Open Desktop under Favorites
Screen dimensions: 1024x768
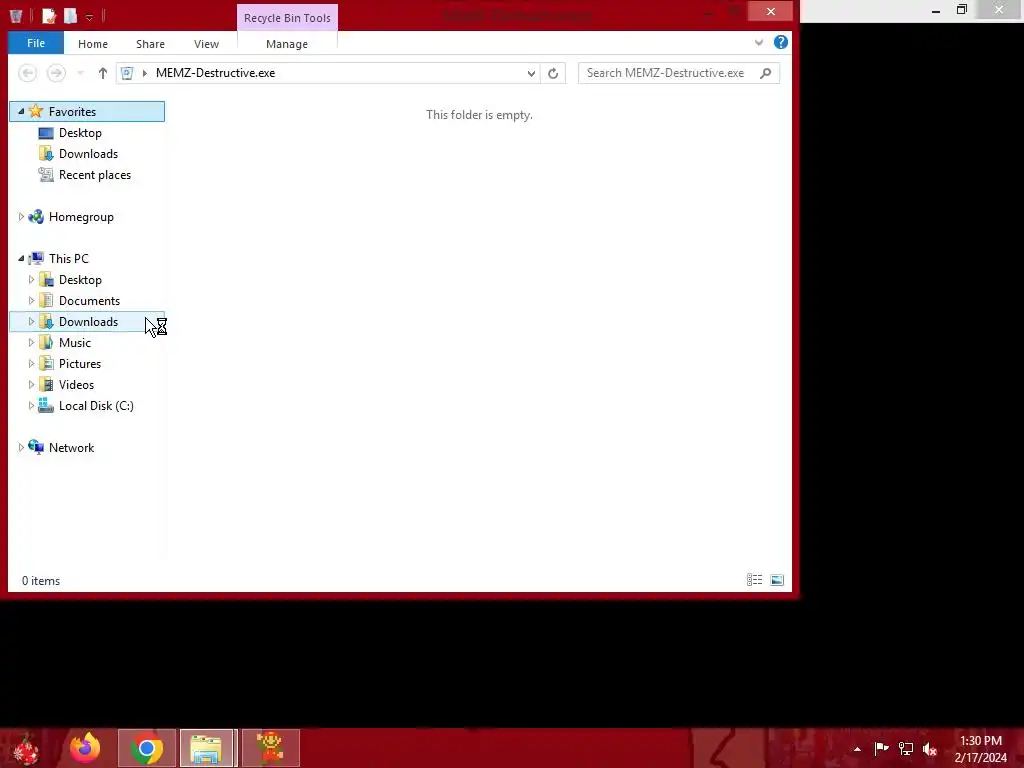pos(80,133)
